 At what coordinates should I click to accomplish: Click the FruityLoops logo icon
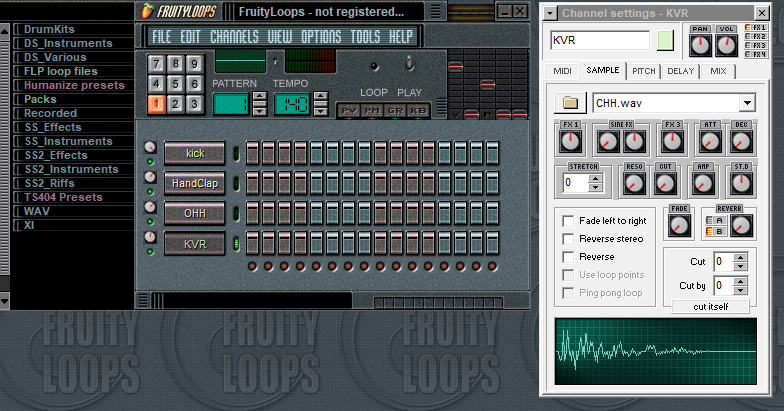coord(148,10)
